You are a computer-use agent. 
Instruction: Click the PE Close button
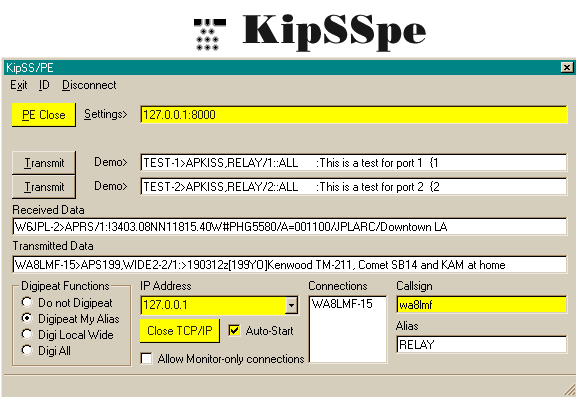coord(44,115)
